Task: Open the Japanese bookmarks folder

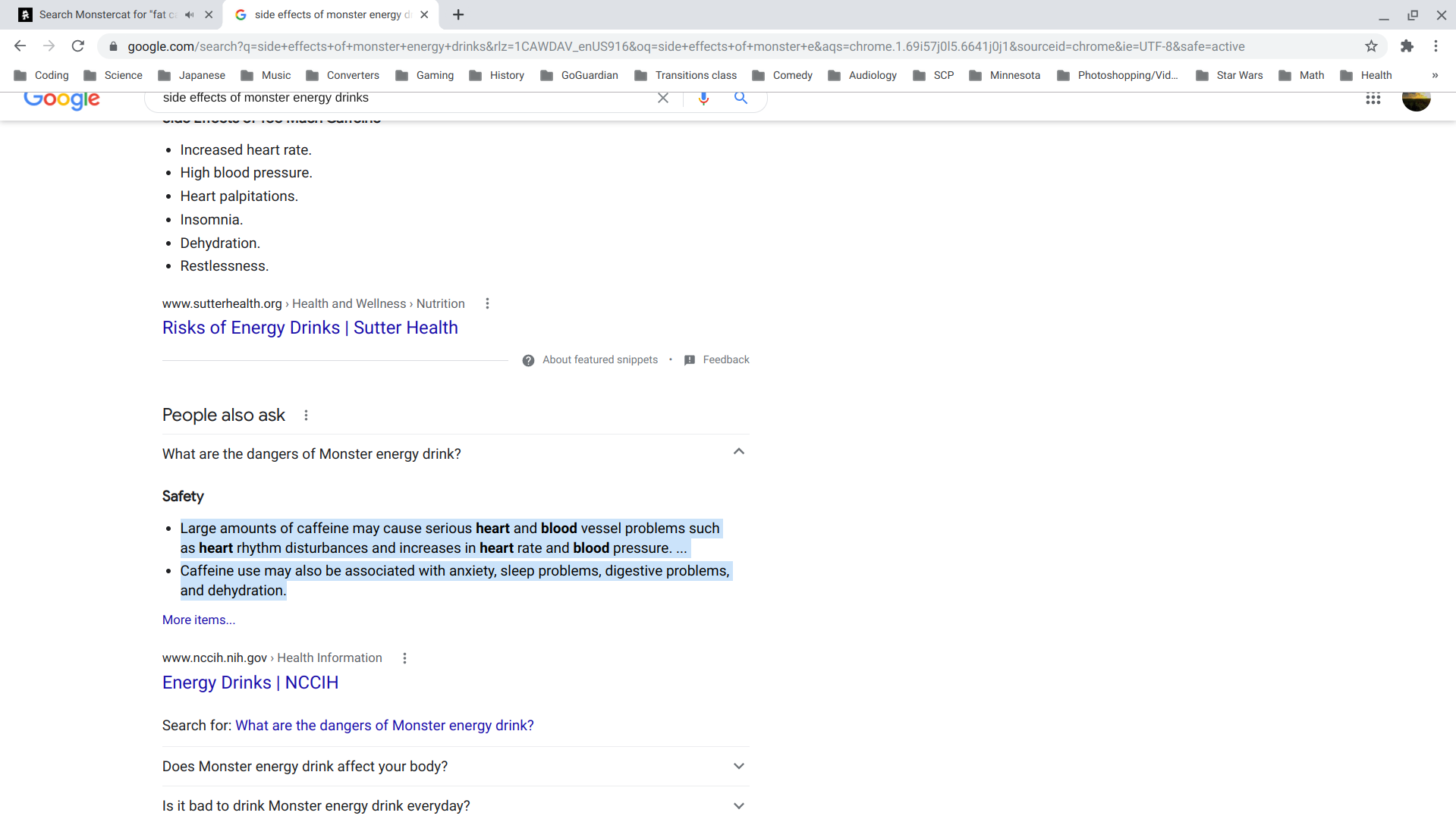Action: point(192,75)
